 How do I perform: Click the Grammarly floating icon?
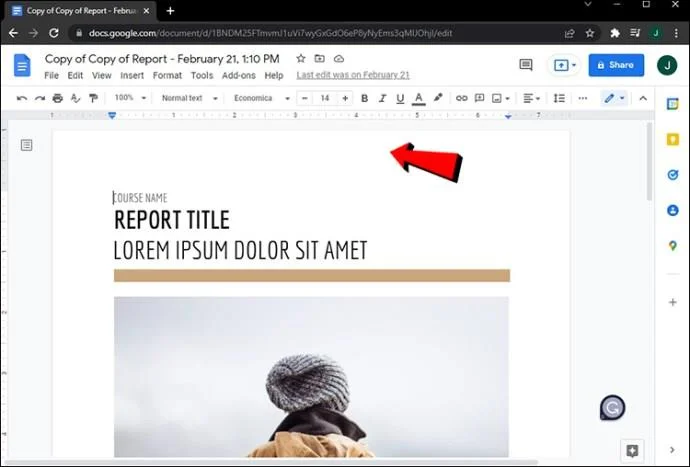point(612,408)
